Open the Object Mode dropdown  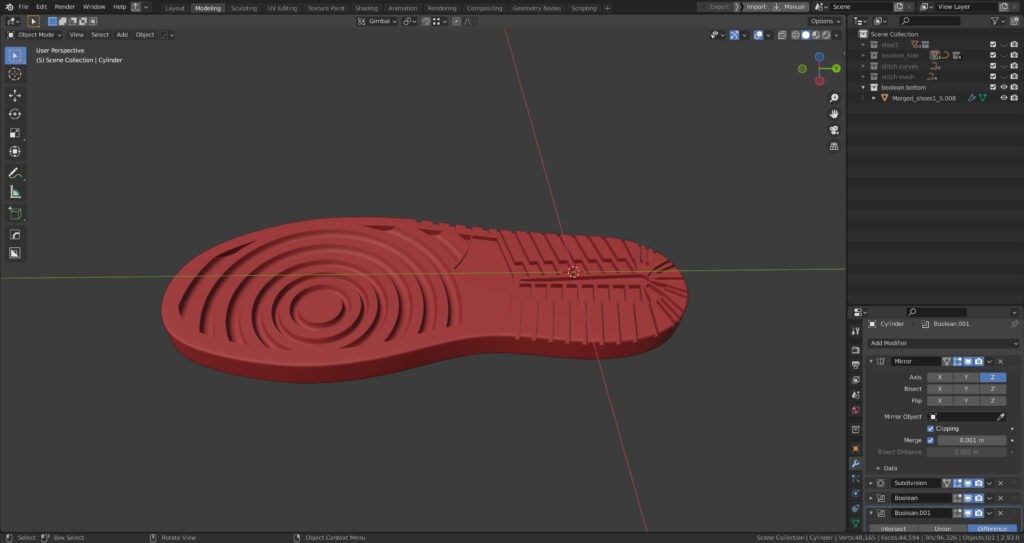click(x=35, y=35)
